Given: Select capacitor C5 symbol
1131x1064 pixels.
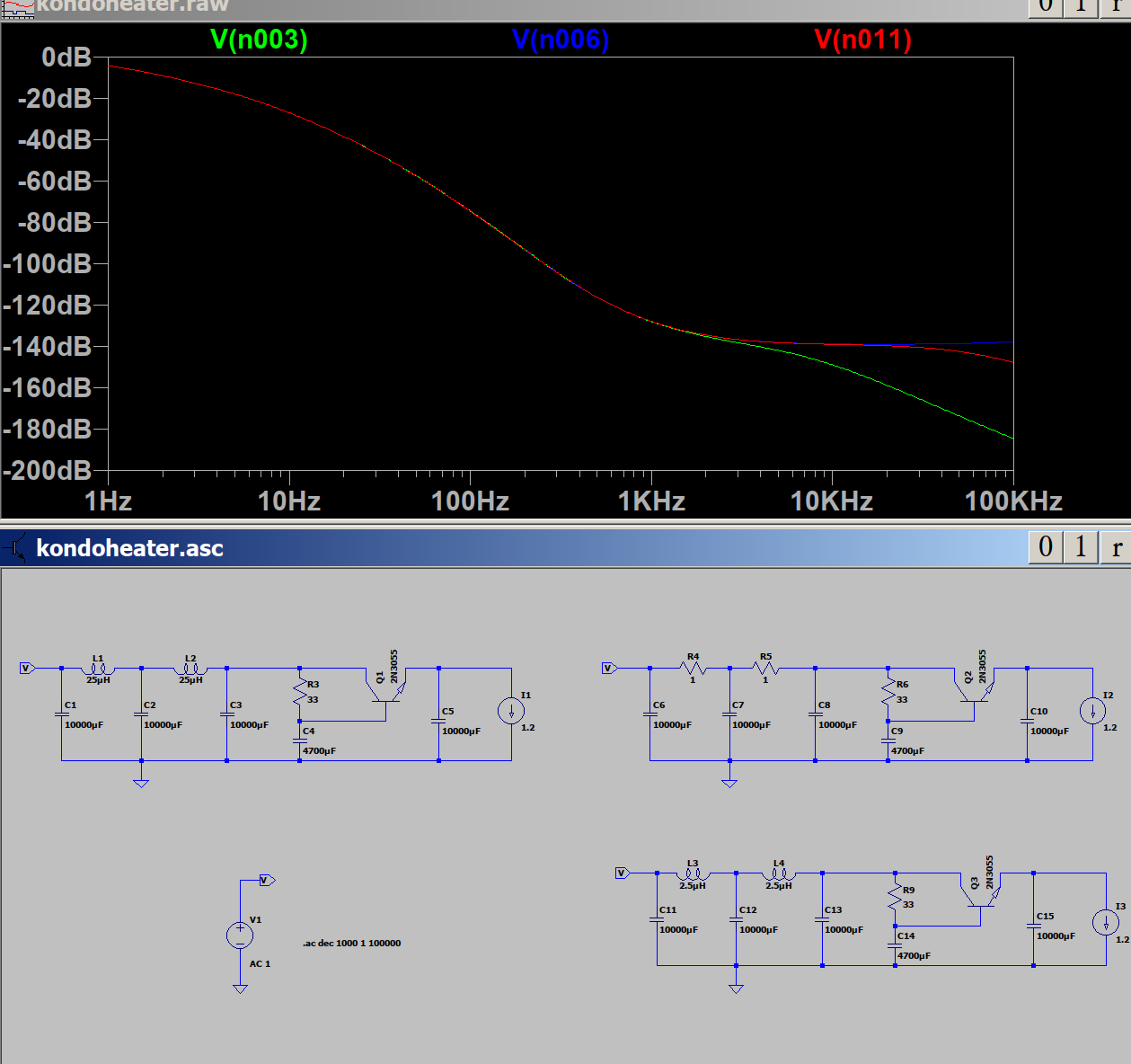Looking at the screenshot, I should tap(438, 721).
